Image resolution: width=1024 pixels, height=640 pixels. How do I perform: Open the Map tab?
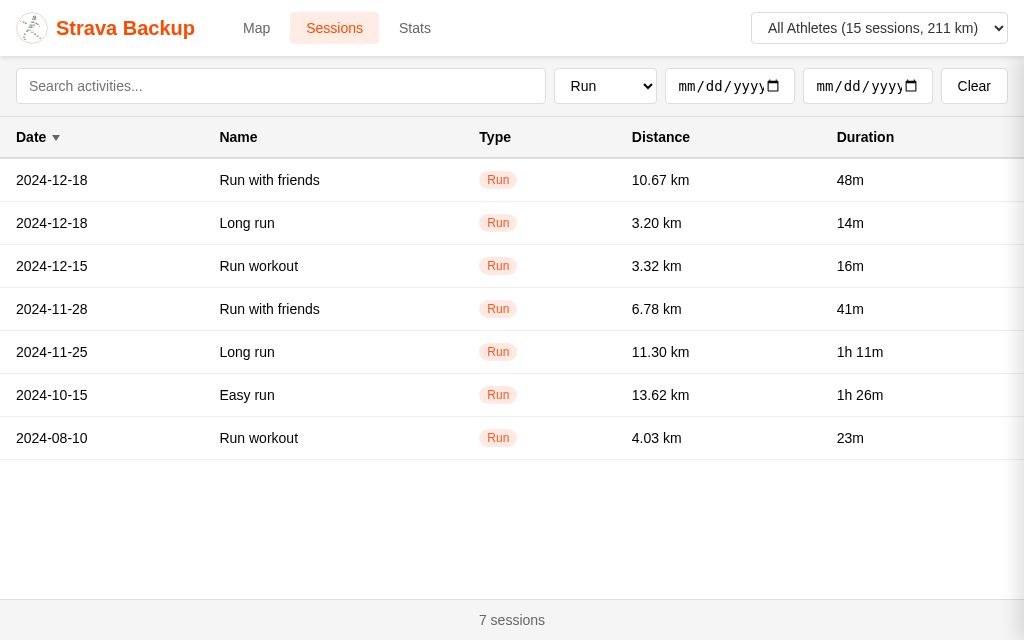pos(256,28)
